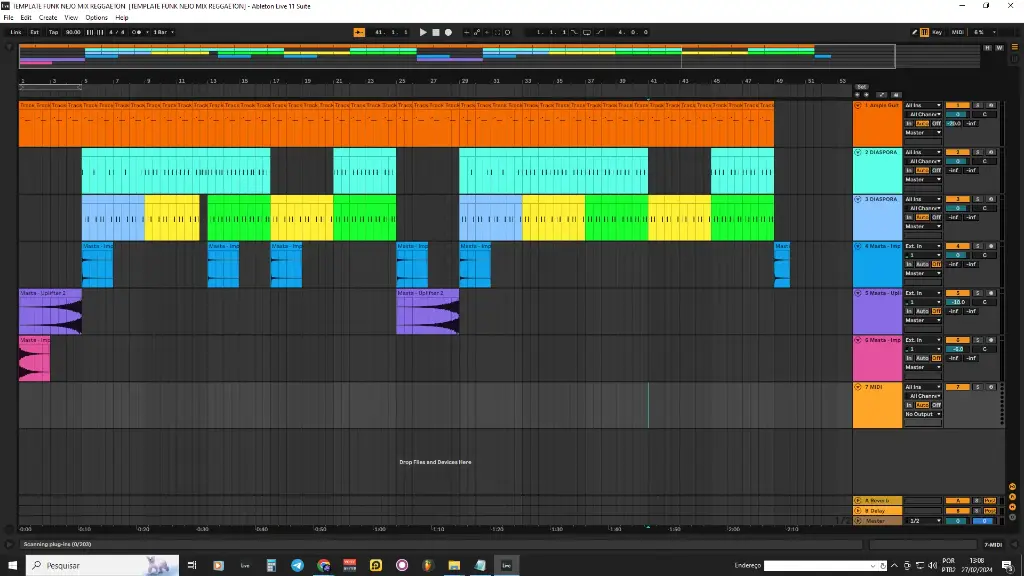Collapse track 6 Masta - Imp unfold arrow
The image size is (1024, 576).
[x=858, y=341]
